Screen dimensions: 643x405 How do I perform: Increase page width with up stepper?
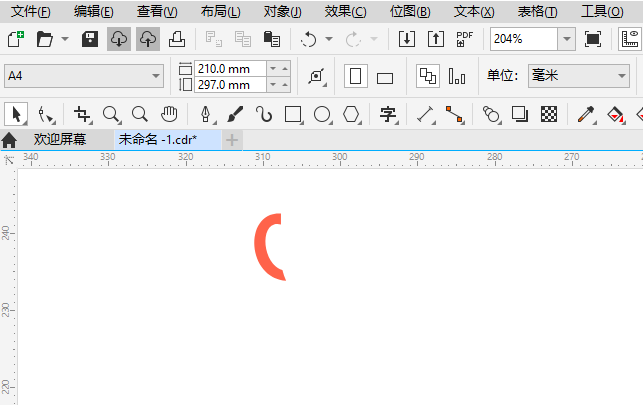pyautogui.click(x=285, y=68)
